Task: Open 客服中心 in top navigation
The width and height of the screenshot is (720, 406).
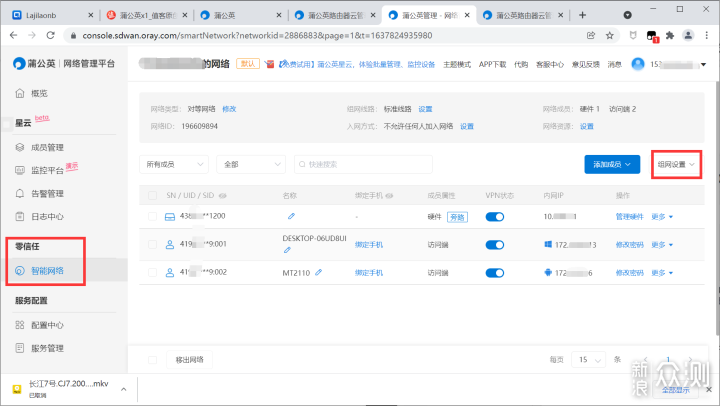Action: coord(550,64)
